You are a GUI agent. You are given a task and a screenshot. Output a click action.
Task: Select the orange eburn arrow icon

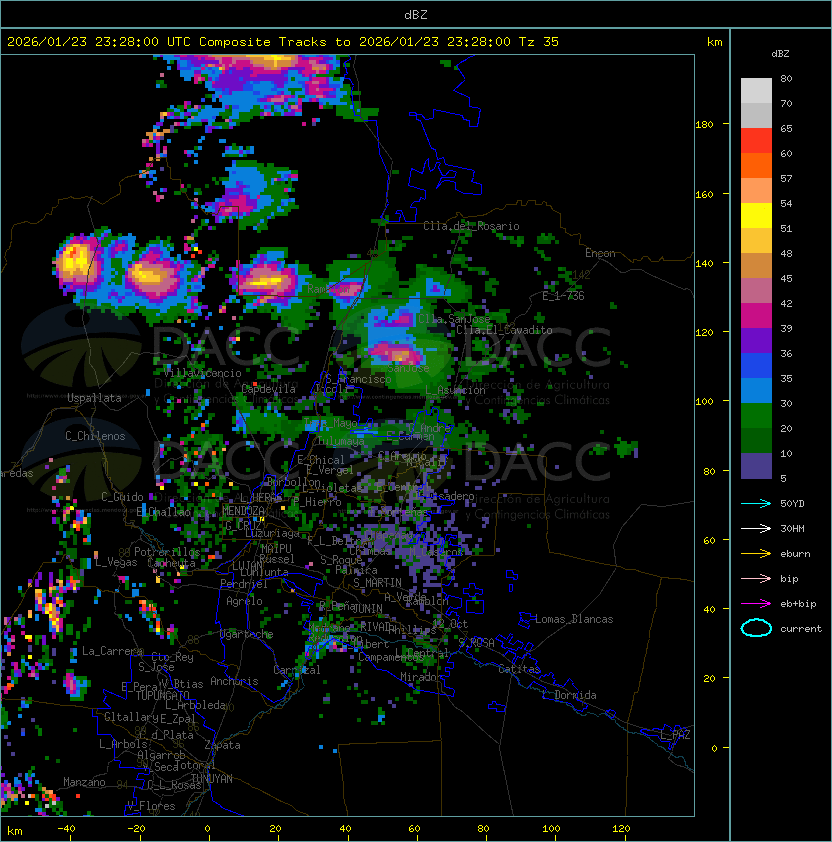tap(756, 553)
